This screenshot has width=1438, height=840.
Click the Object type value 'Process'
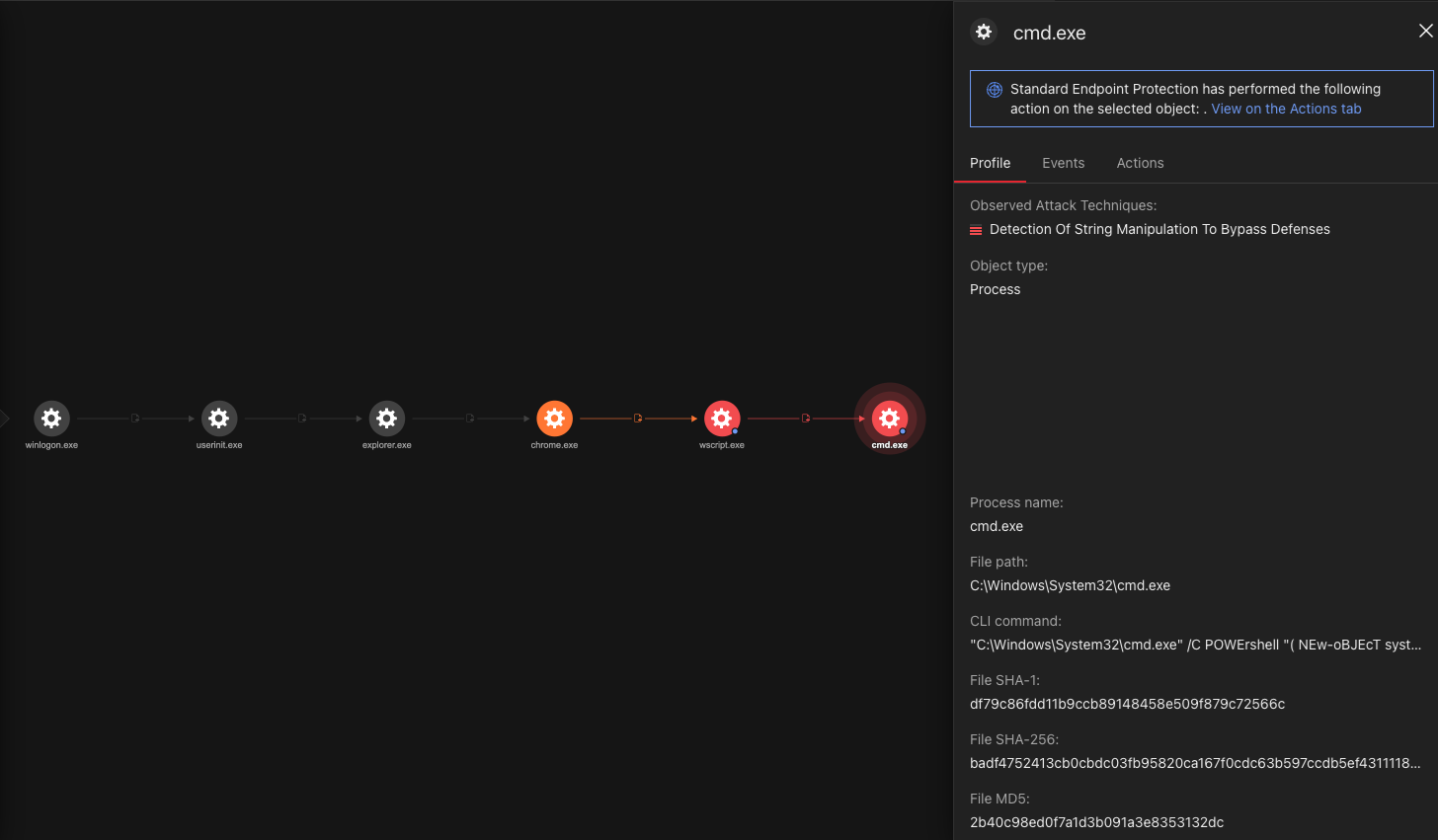pyautogui.click(x=995, y=289)
